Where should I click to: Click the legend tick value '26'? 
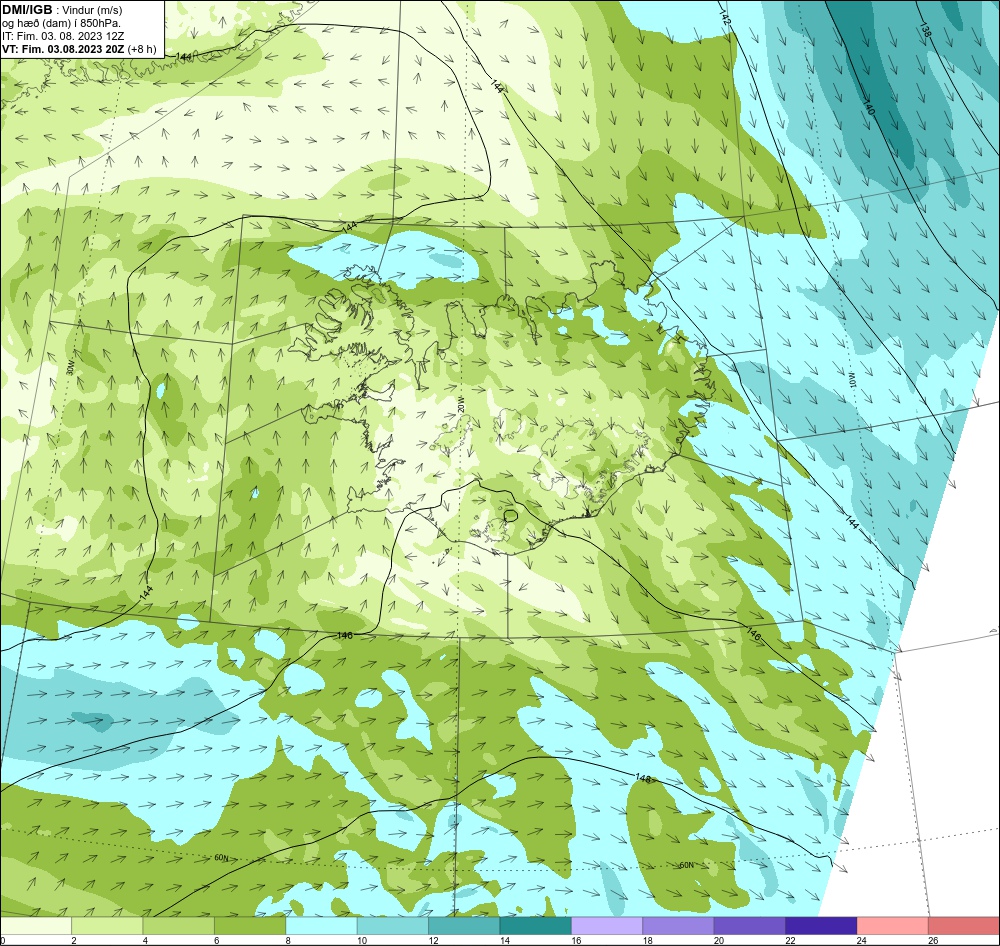coord(934,940)
